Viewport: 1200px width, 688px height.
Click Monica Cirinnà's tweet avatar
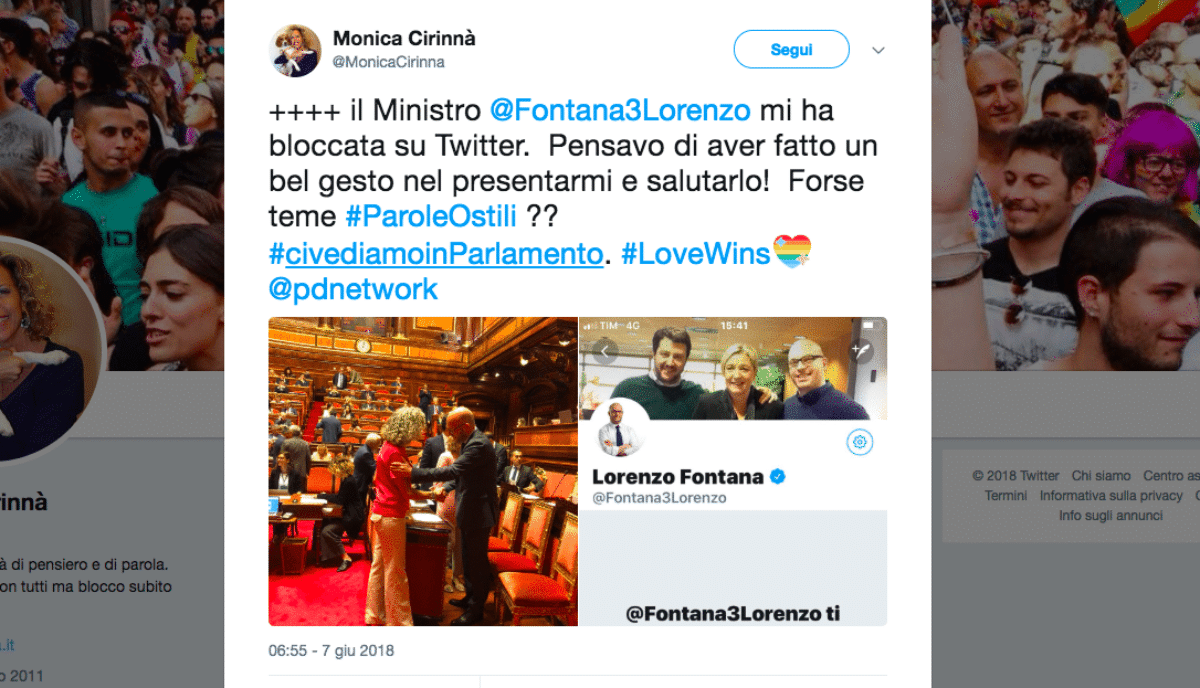296,50
